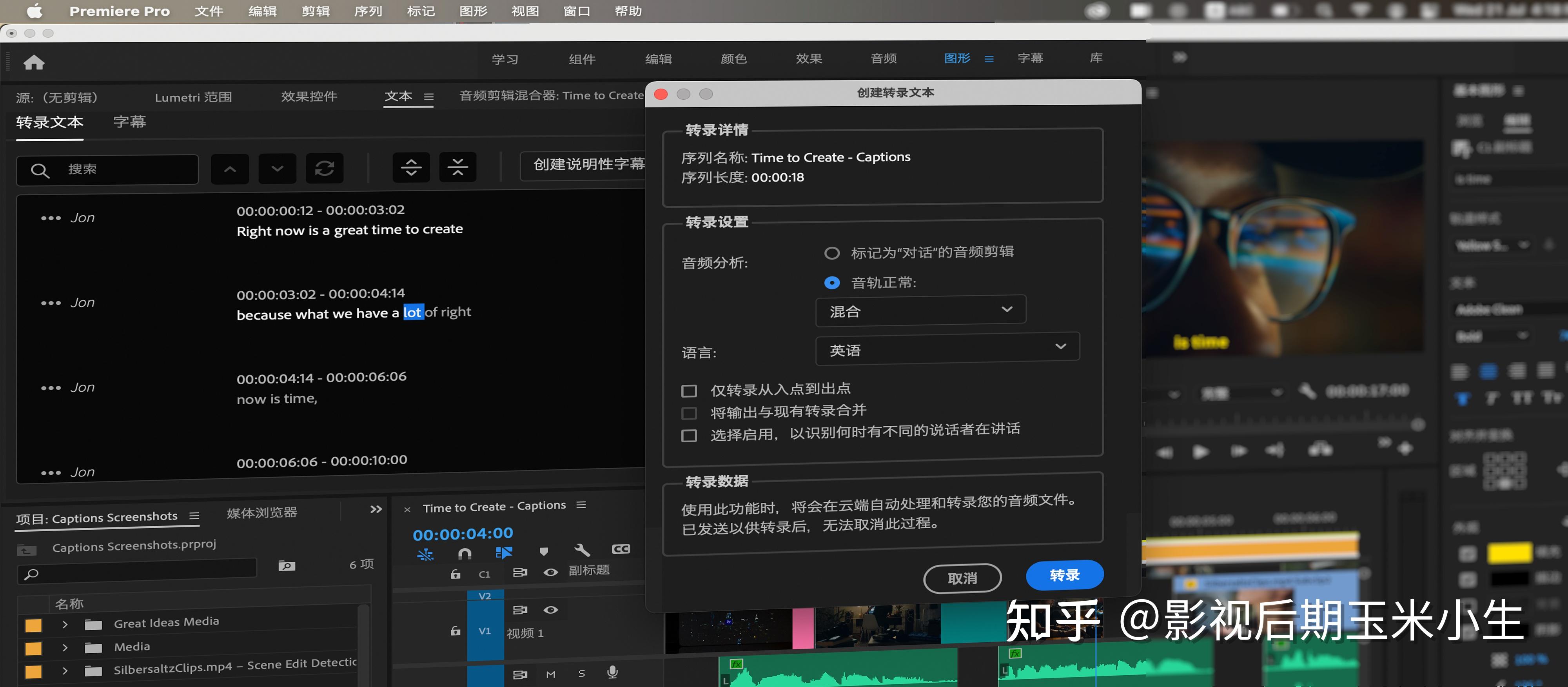Click the merge segments icon
Image resolution: width=1568 pixels, height=687 pixels.
(458, 166)
